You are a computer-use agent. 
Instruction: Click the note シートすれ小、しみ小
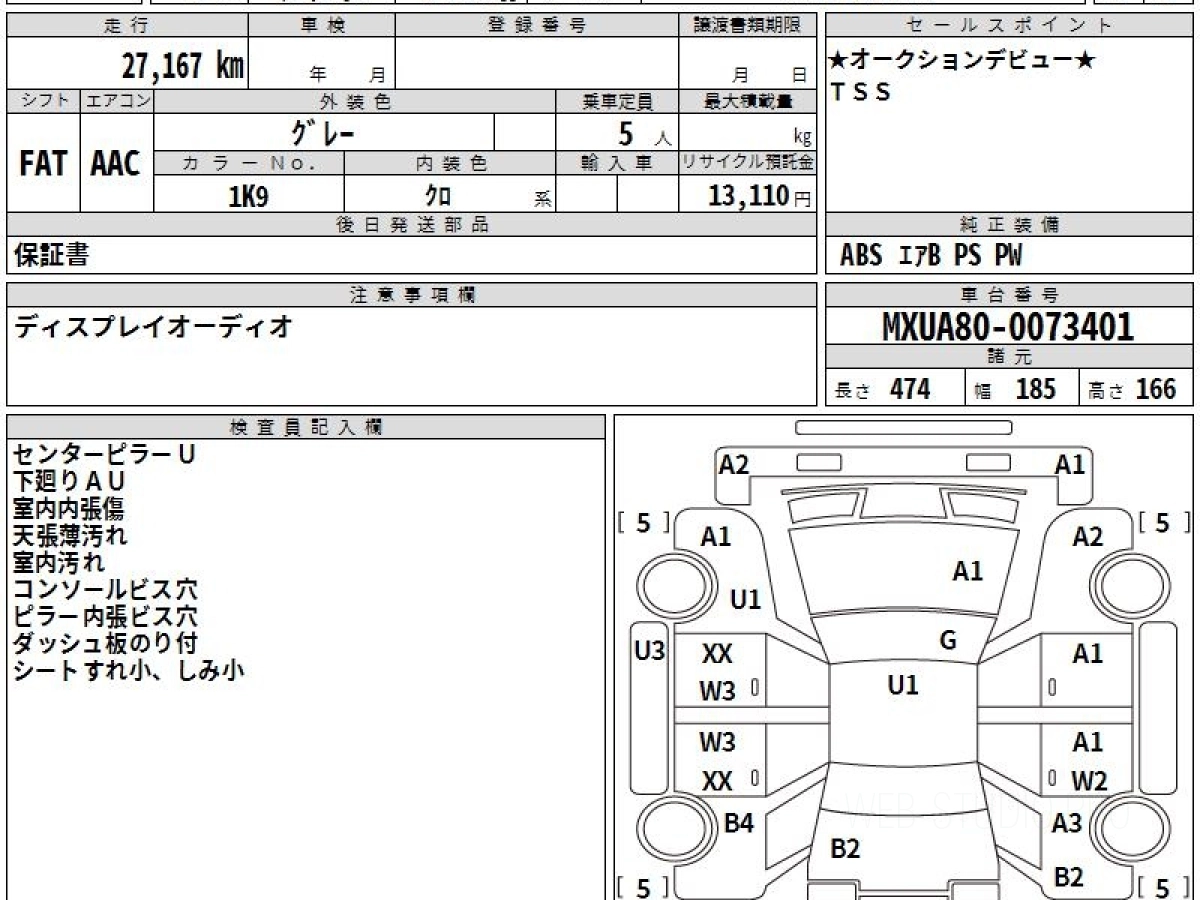point(128,671)
